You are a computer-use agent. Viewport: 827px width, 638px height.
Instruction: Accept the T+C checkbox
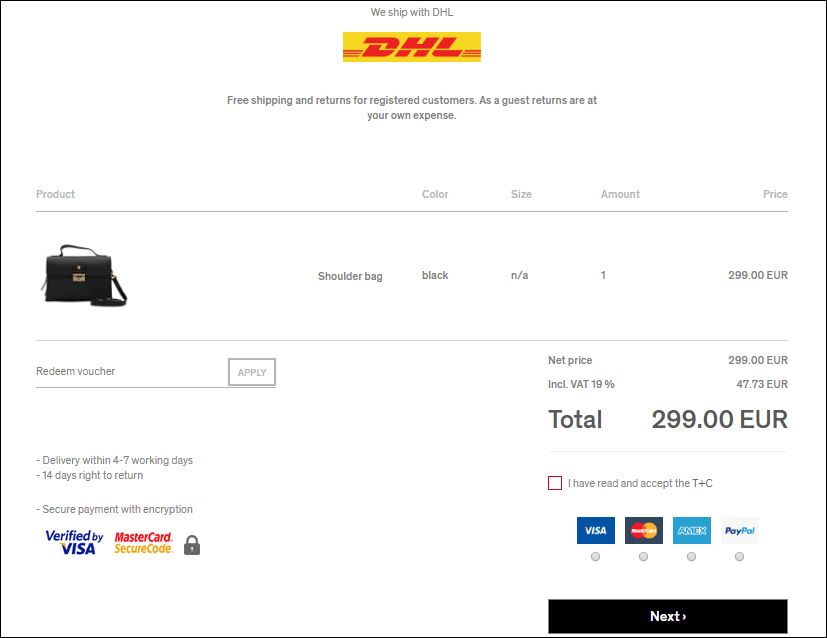pyautogui.click(x=555, y=483)
